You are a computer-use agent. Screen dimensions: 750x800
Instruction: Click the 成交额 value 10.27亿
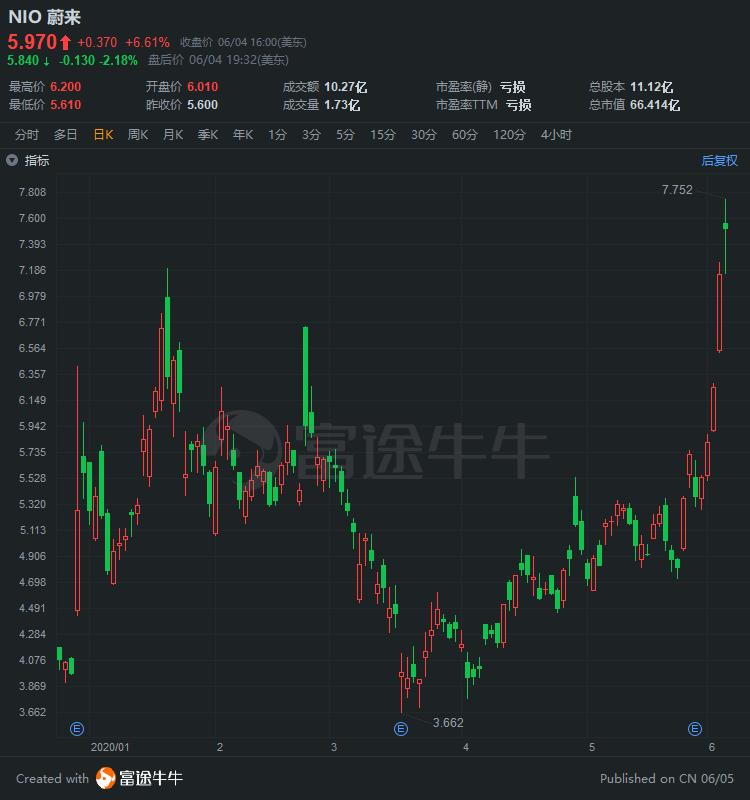pos(345,87)
